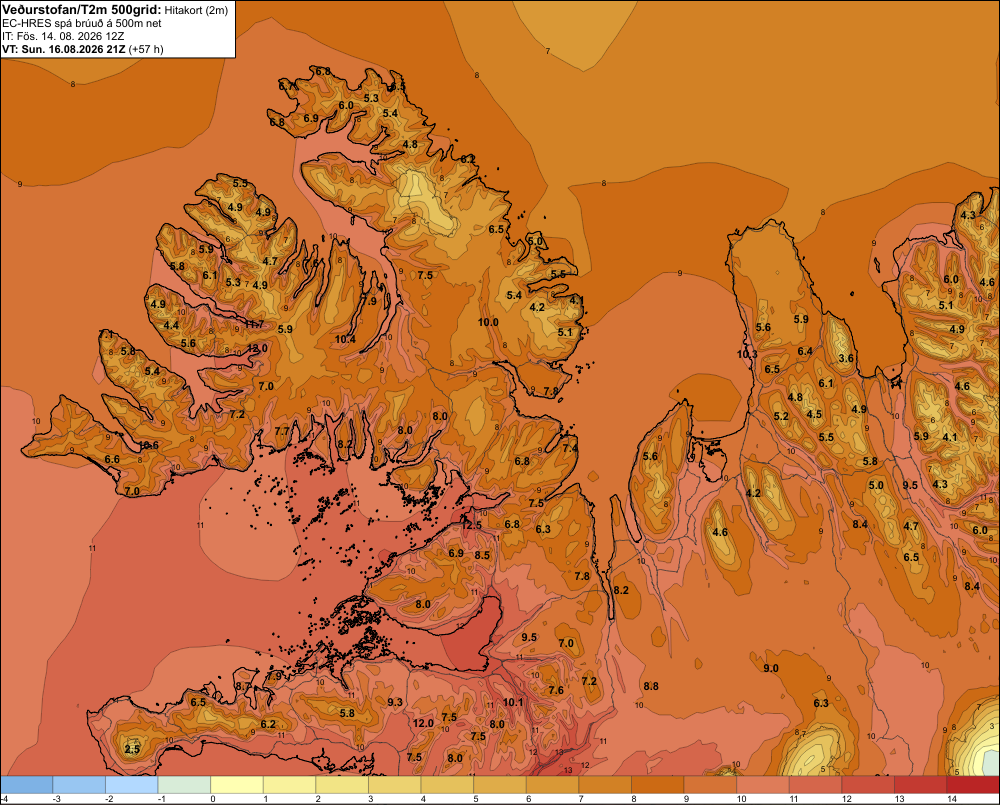Click the 'Veðurstofan/T2m 500grid:' title text
The image size is (1000, 805).
[82, 9]
